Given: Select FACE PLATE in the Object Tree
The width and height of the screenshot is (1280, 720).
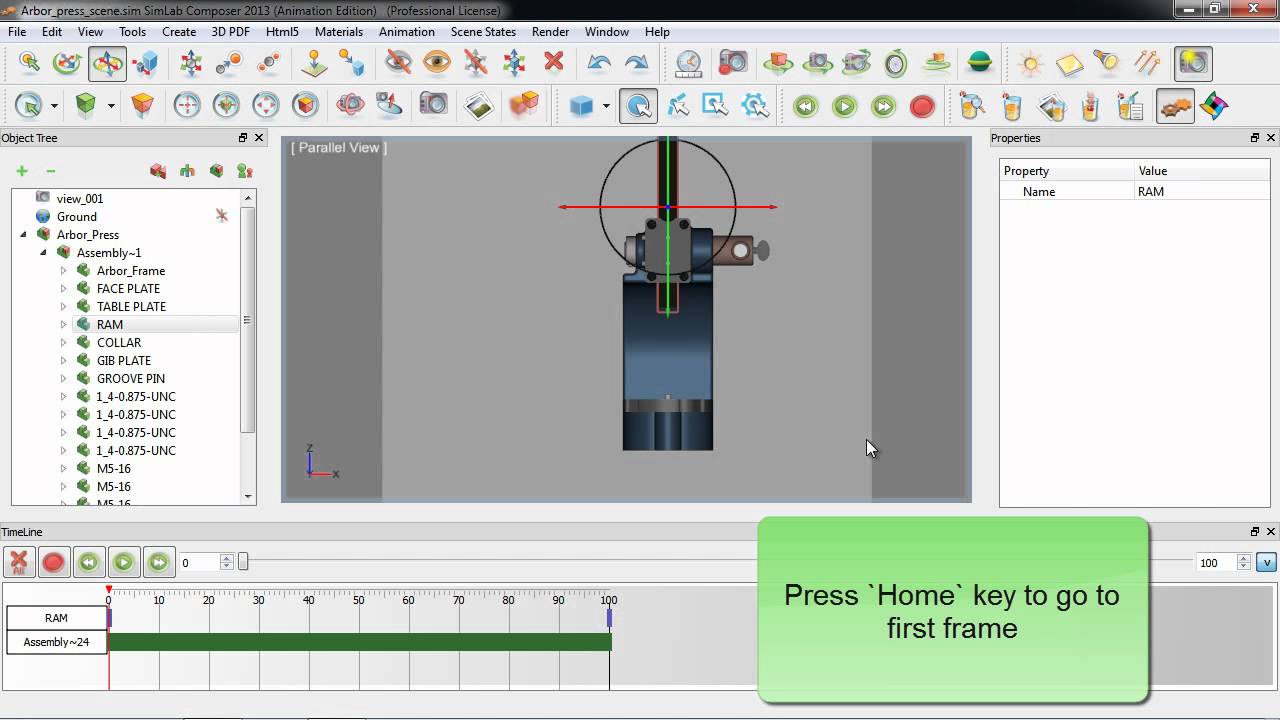Looking at the screenshot, I should [128, 288].
